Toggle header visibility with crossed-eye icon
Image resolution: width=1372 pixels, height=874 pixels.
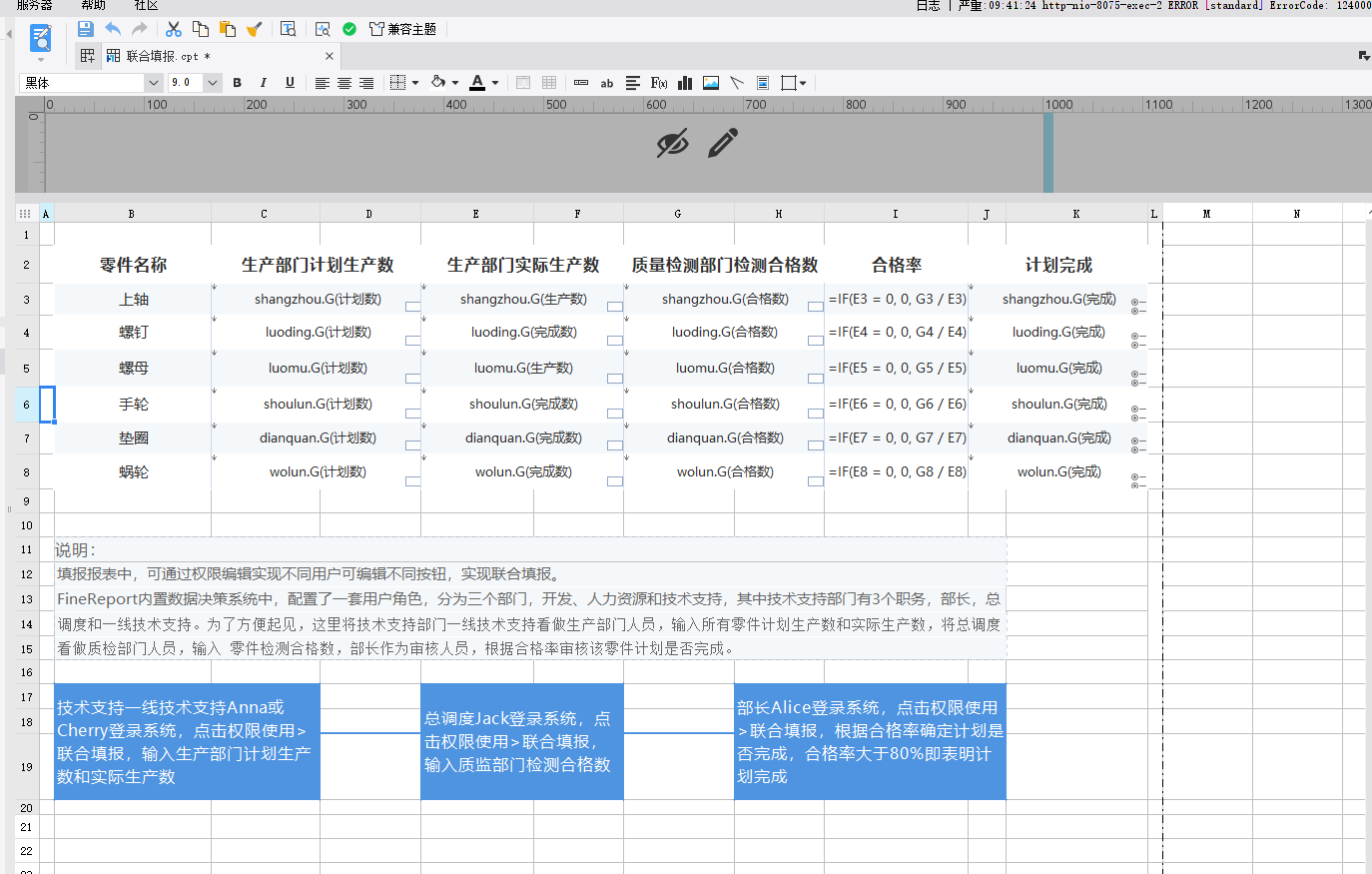click(672, 143)
